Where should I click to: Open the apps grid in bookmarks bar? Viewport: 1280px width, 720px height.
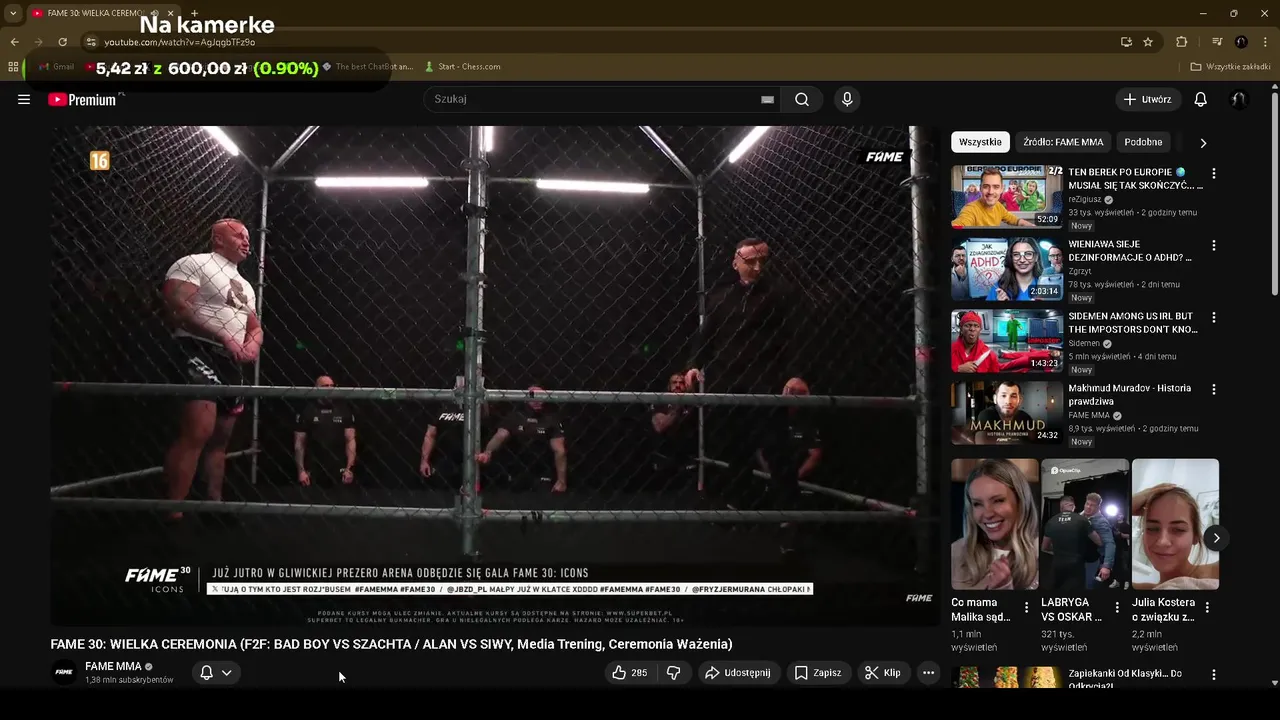tap(13, 67)
